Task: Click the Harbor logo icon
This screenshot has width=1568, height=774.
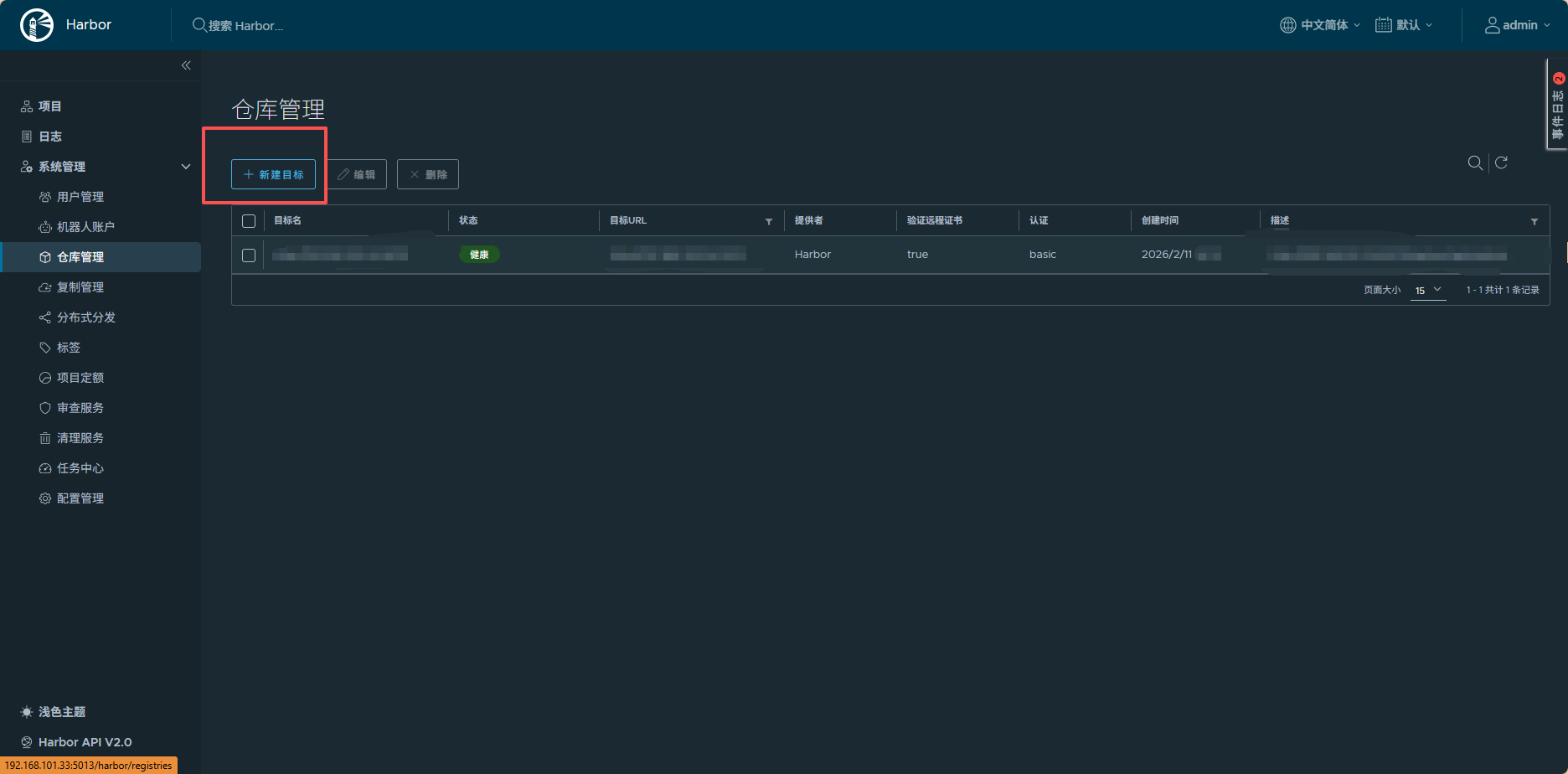Action: (37, 25)
